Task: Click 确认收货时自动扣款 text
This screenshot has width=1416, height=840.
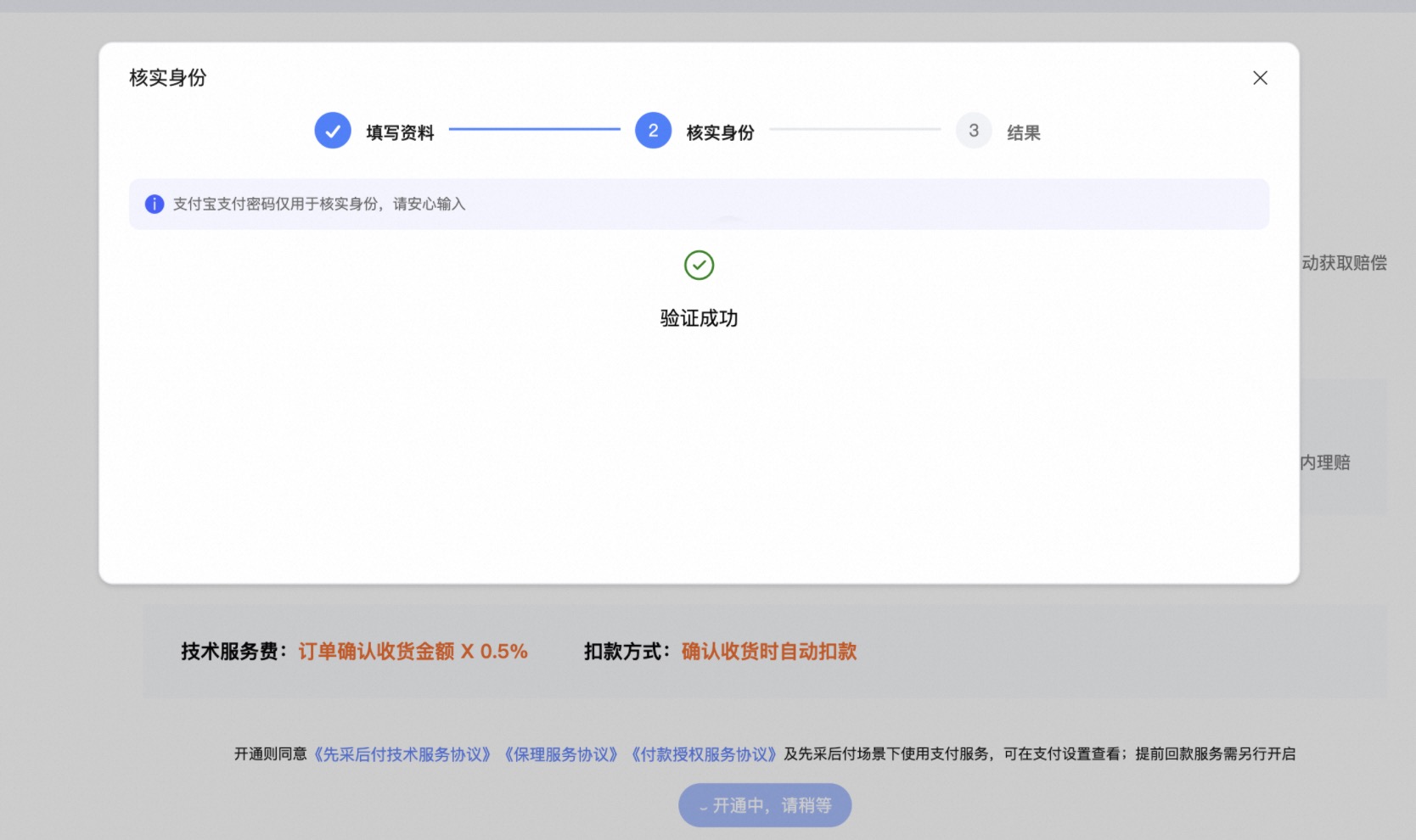Action: (769, 652)
